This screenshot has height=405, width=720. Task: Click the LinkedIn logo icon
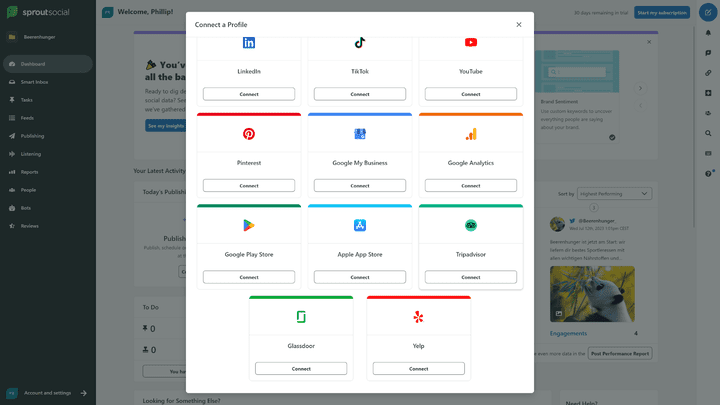[x=249, y=42]
